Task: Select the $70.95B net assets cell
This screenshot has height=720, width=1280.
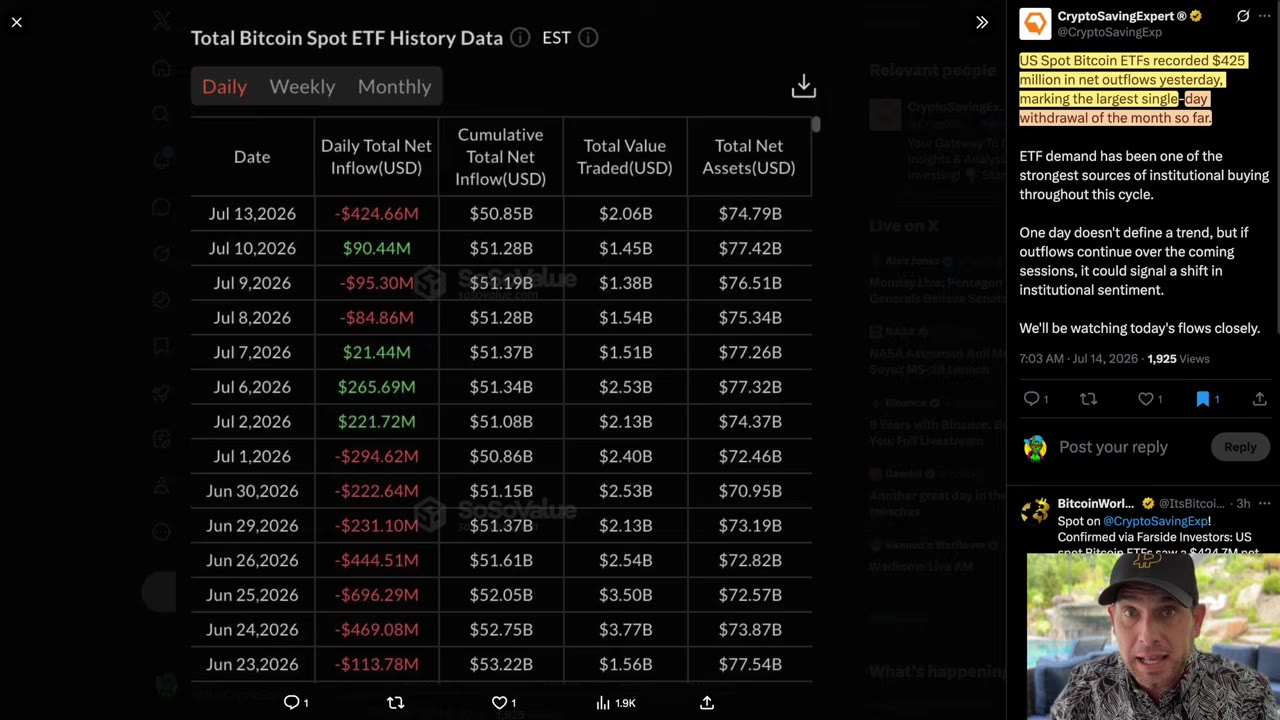Action: click(750, 491)
